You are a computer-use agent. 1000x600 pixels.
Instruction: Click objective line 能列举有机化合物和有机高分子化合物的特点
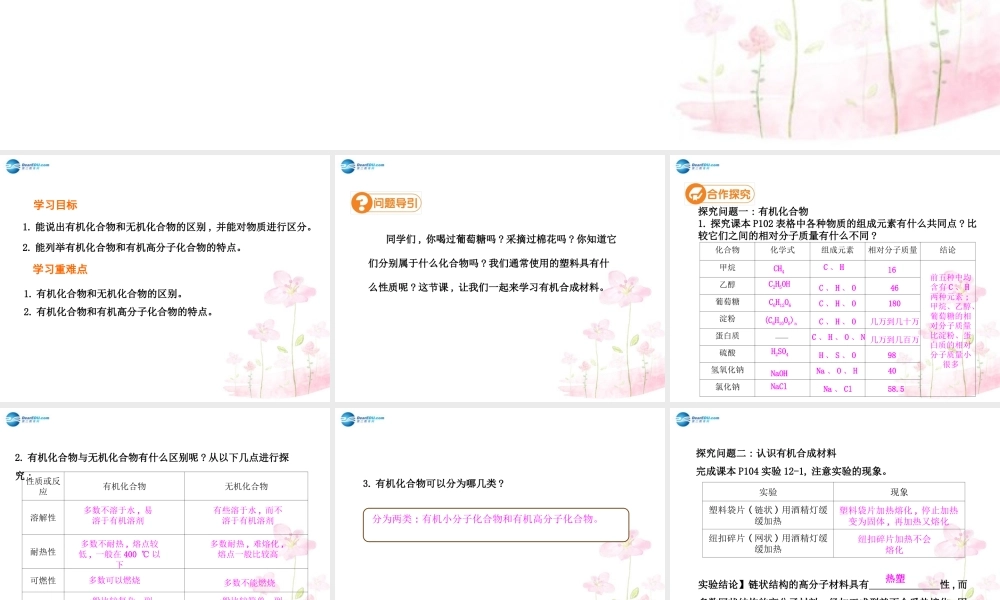(132, 247)
